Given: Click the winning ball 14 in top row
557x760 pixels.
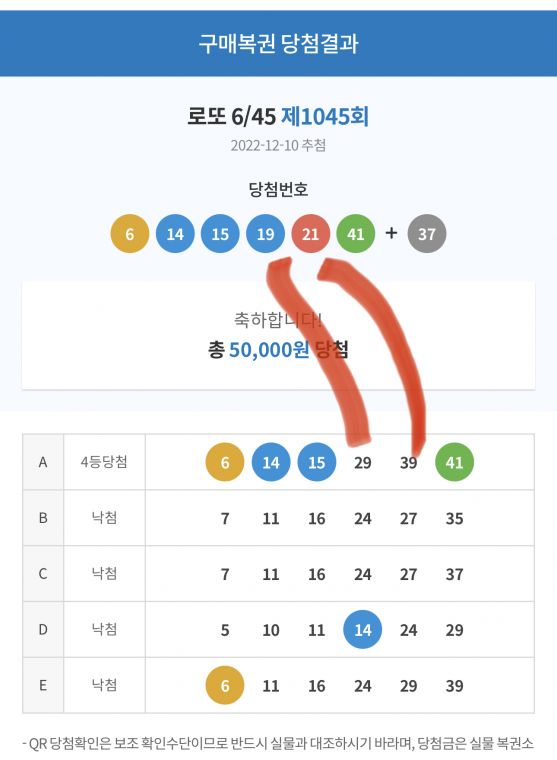Looking at the screenshot, I should click(x=175, y=234).
